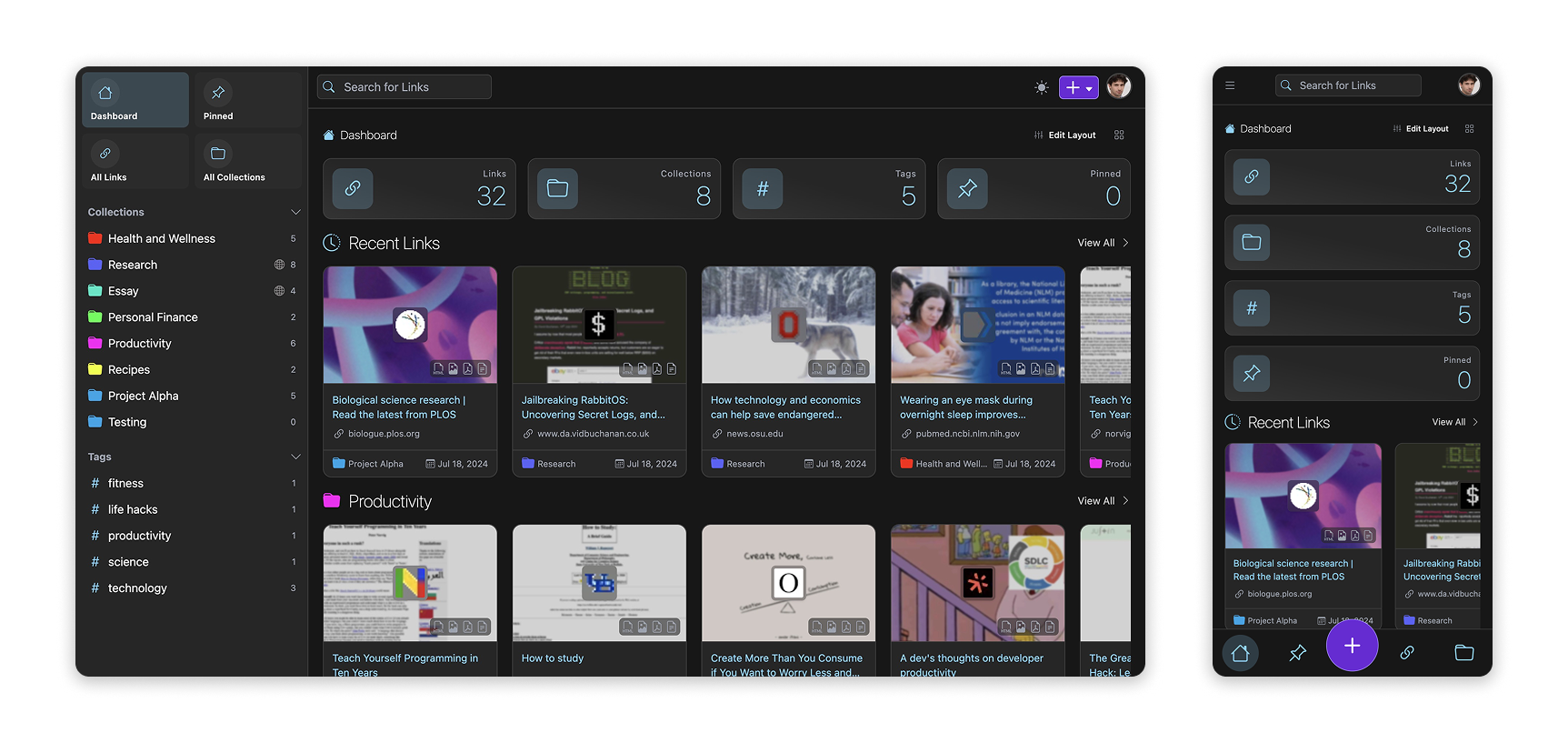Click the user profile avatar in desktop header
The height and width of the screenshot is (743, 1568).
[x=1119, y=86]
